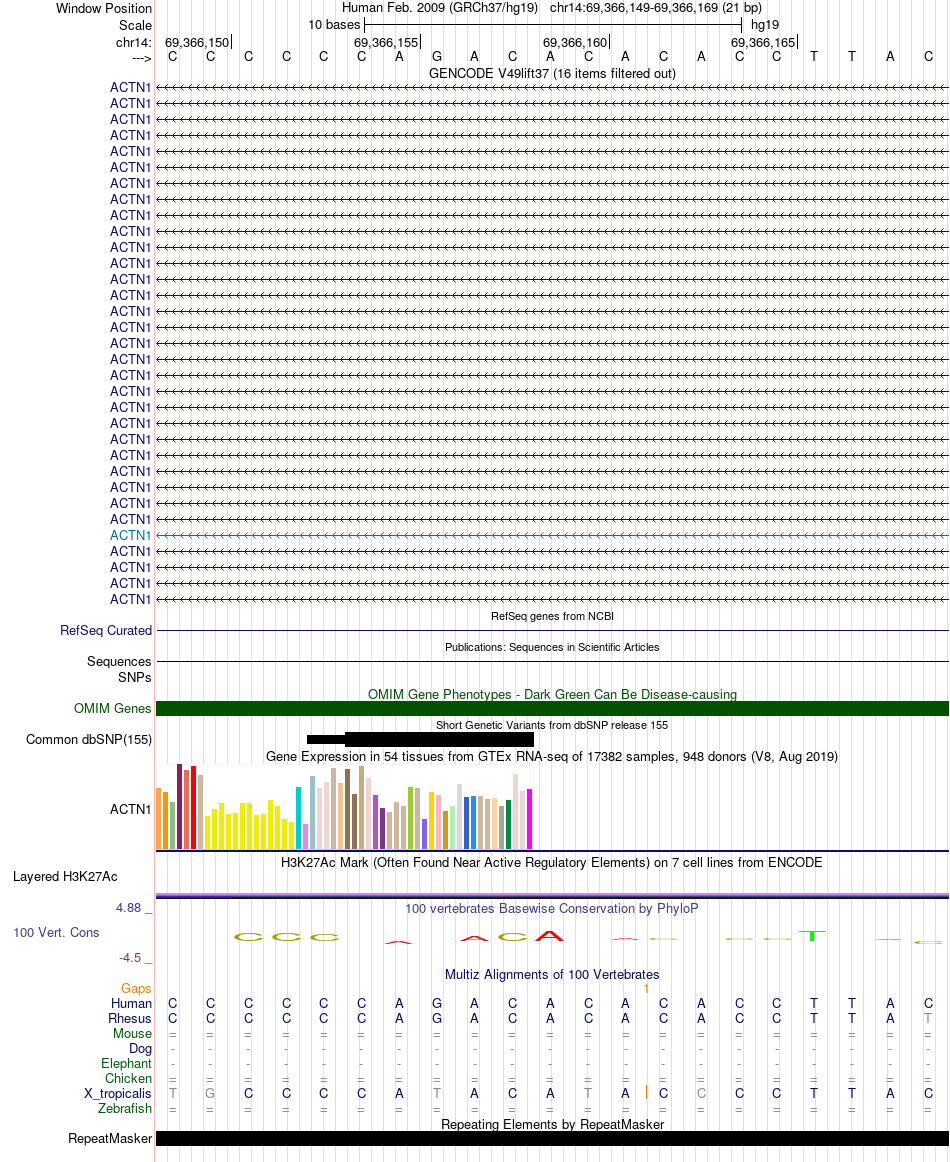
Task: Open the RepeatMasker track label
Action: coord(110,1138)
